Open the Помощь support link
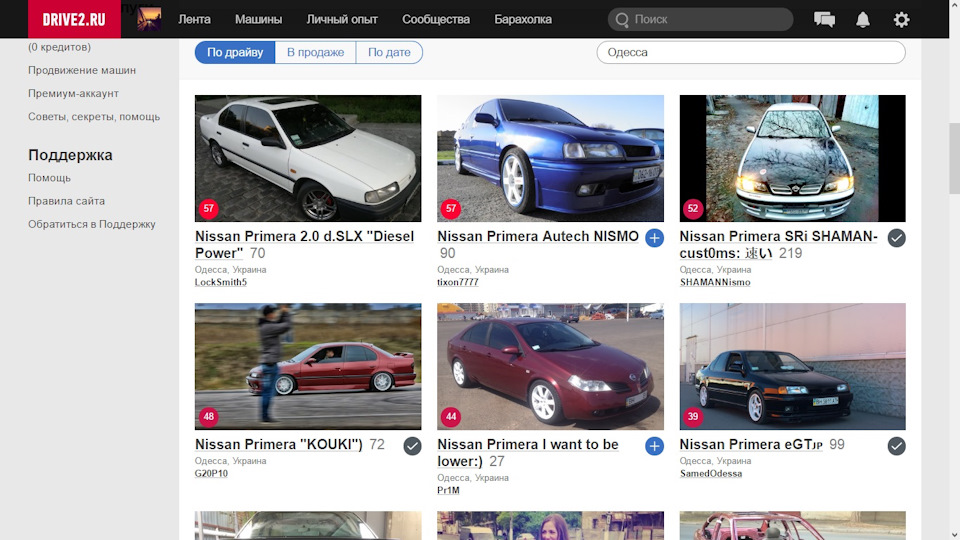 tap(49, 178)
